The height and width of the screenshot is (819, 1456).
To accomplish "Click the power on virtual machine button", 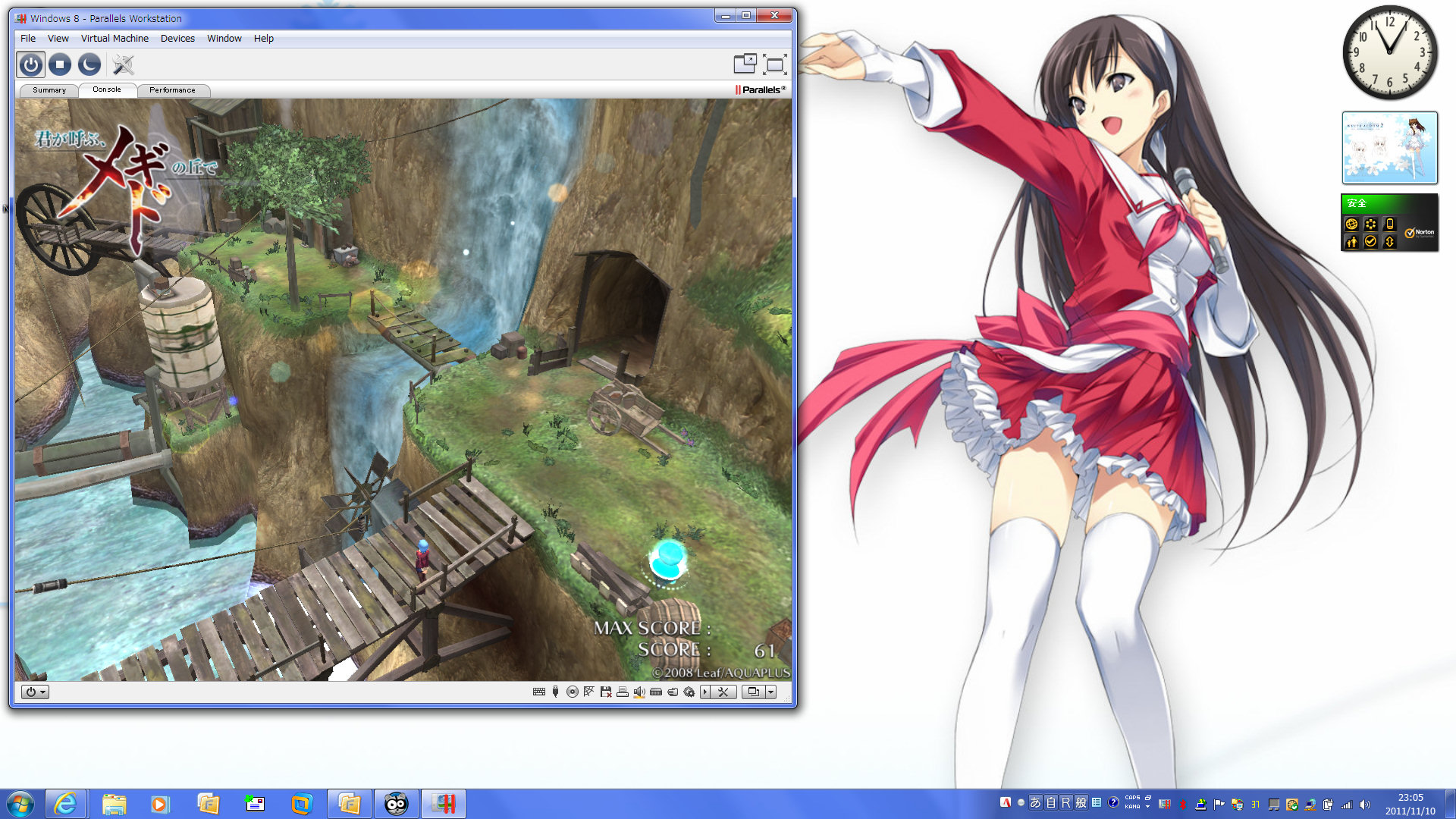I will click(x=31, y=64).
